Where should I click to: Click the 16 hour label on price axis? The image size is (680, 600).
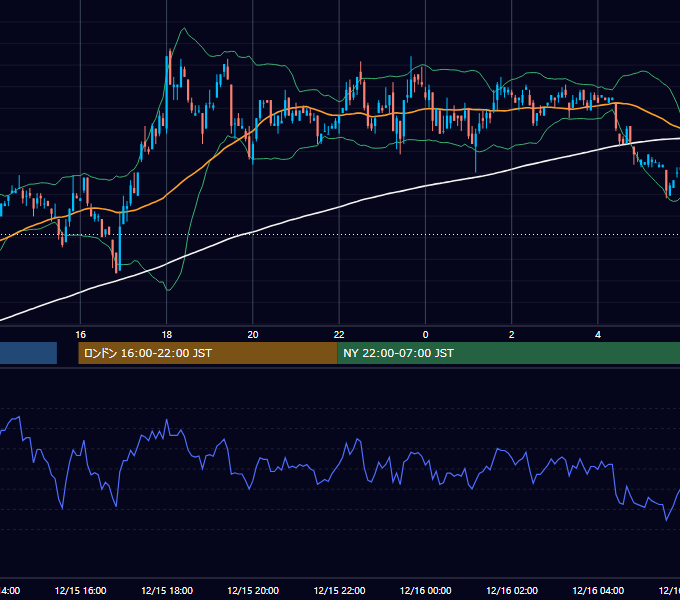coord(81,335)
